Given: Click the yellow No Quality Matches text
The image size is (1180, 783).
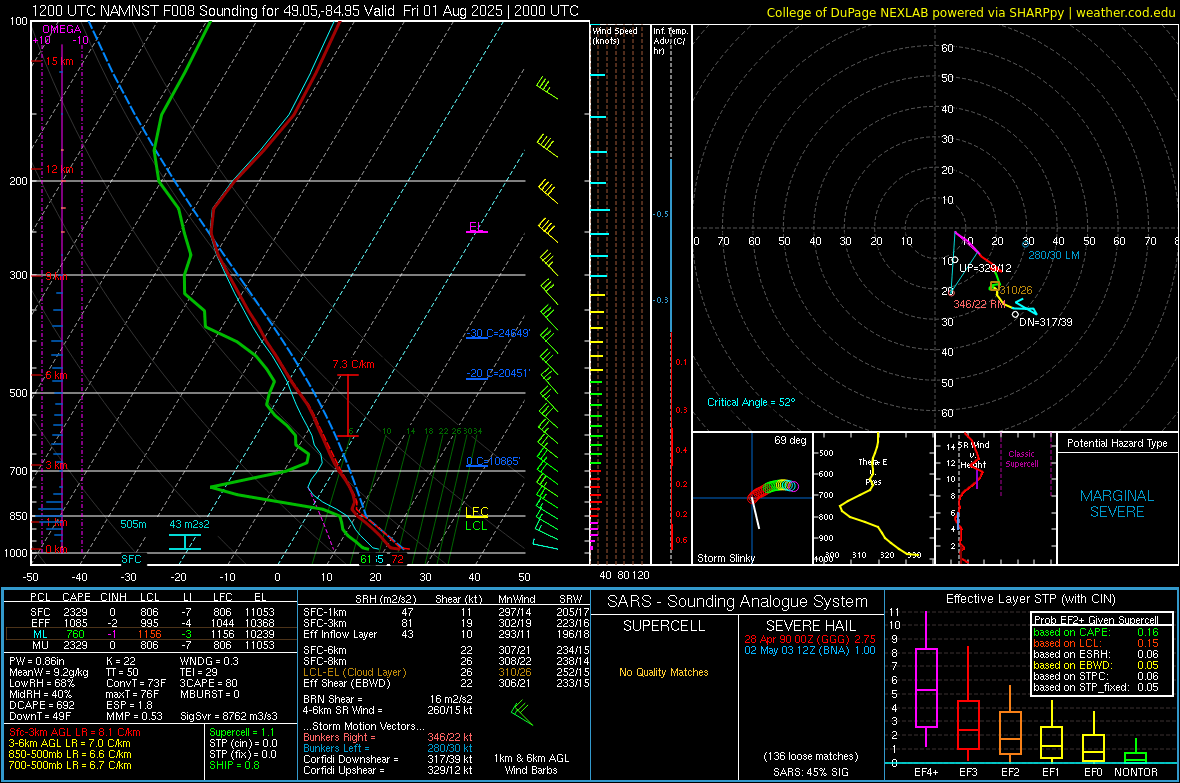Looking at the screenshot, I should tap(664, 672).
